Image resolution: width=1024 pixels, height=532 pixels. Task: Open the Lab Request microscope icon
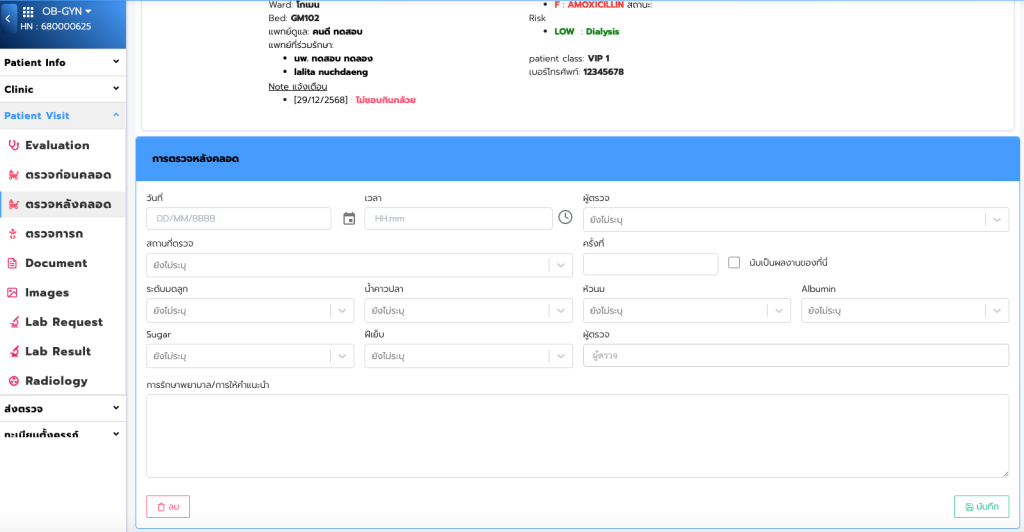click(13, 322)
